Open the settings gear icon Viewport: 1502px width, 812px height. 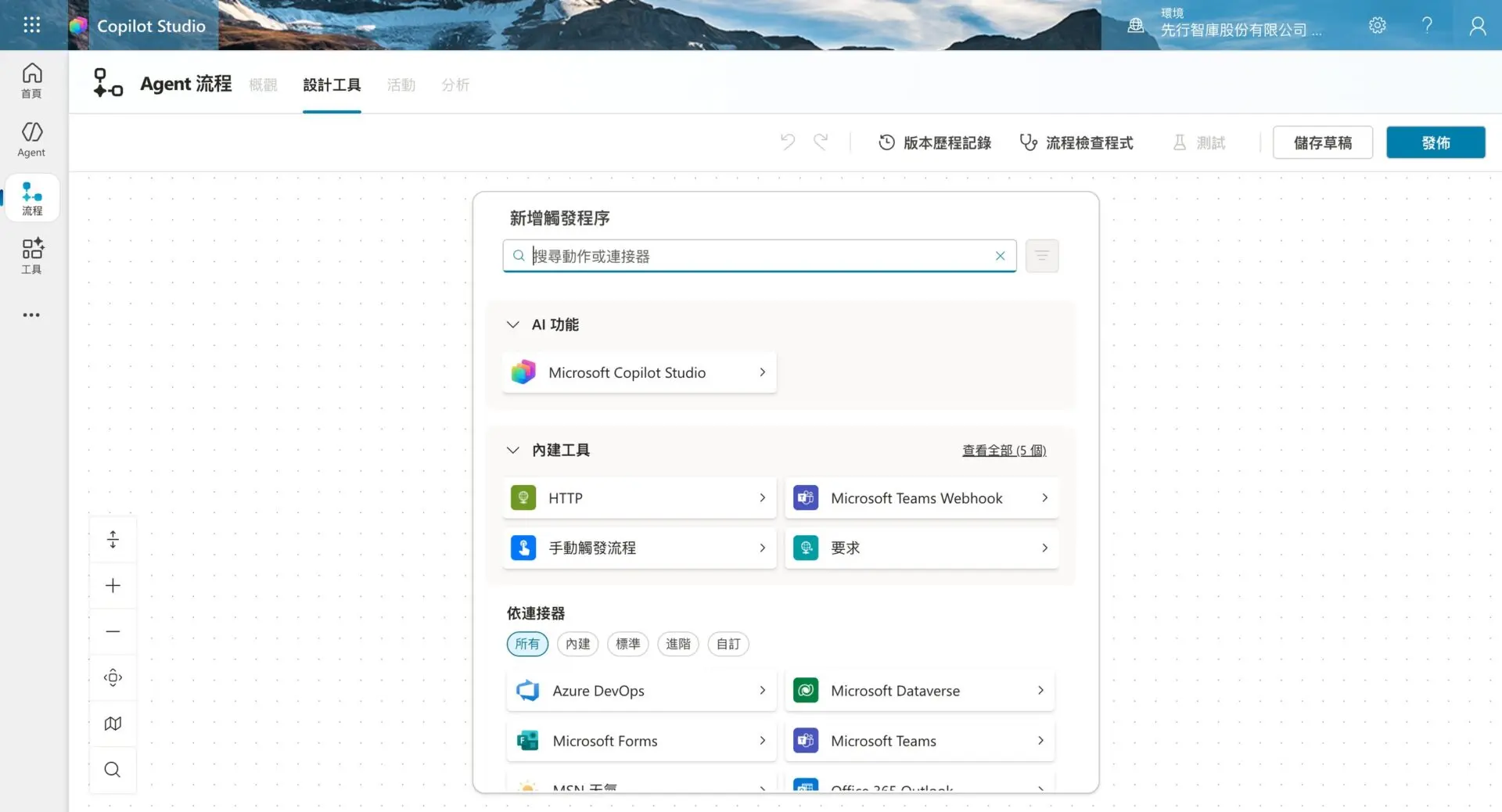point(1378,25)
